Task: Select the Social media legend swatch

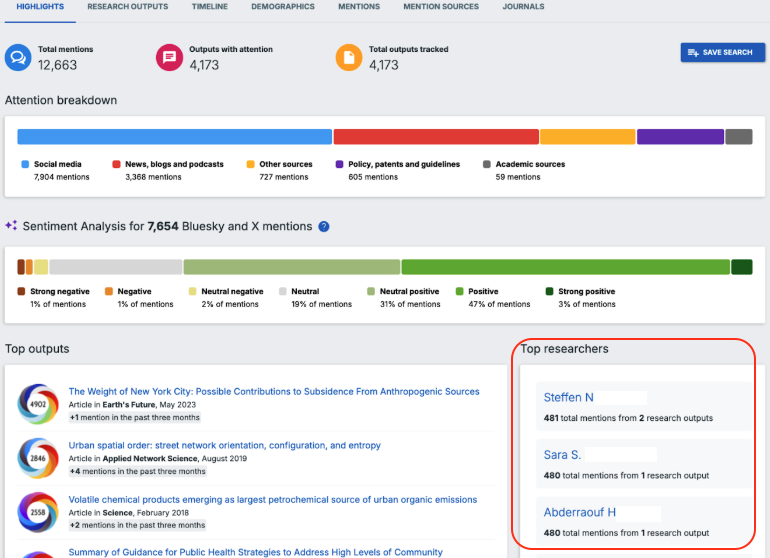Action: (x=26, y=164)
